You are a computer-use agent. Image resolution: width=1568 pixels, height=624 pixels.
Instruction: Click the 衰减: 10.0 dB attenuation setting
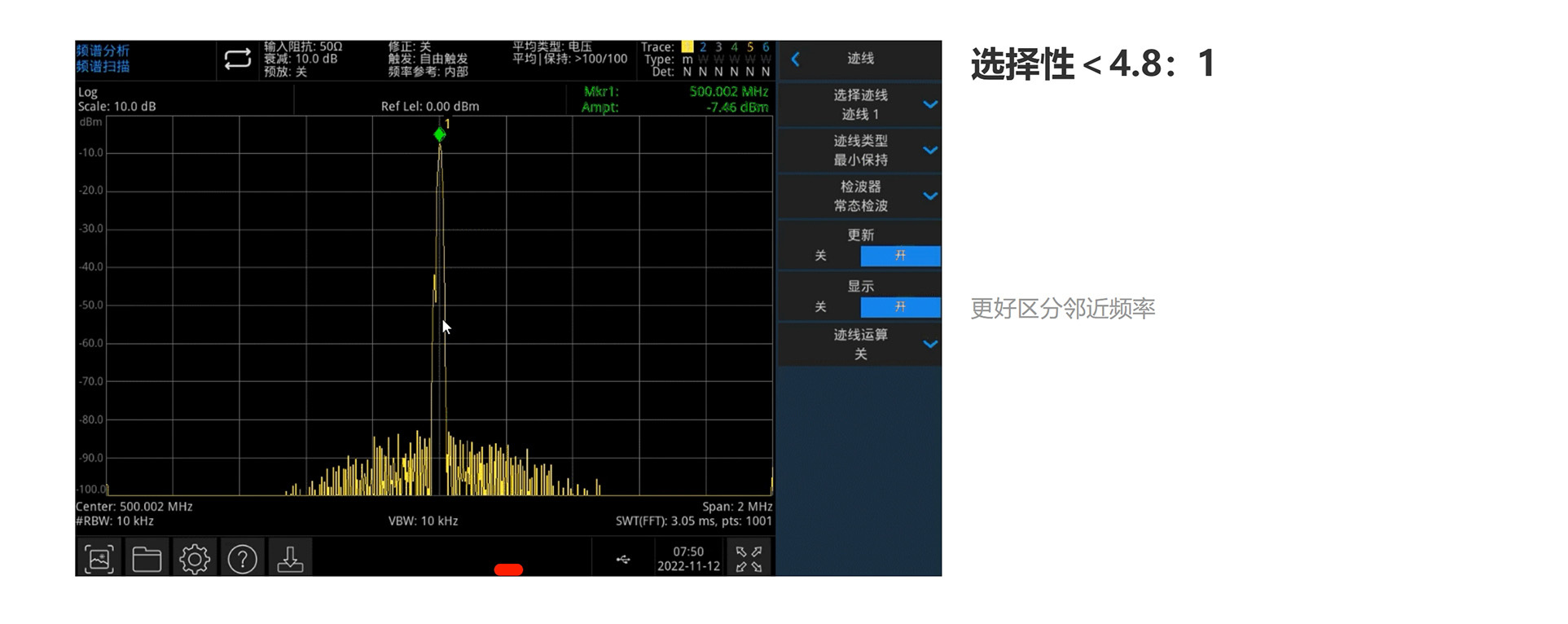click(x=301, y=59)
